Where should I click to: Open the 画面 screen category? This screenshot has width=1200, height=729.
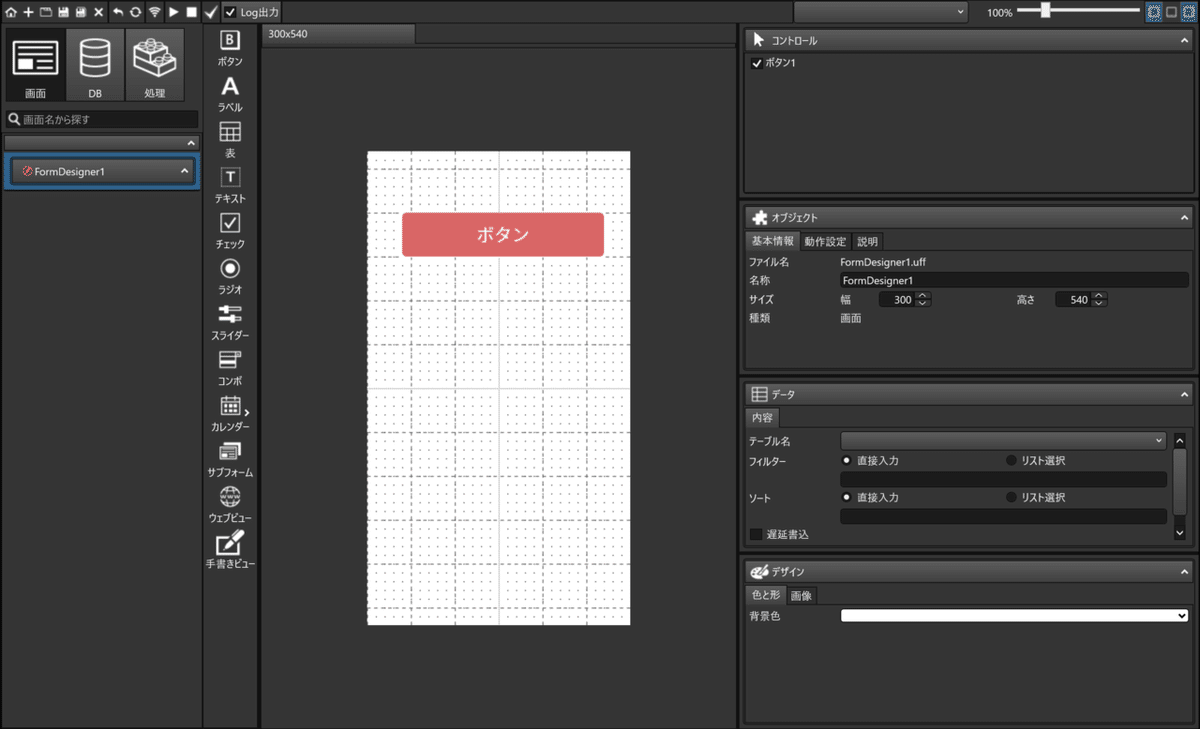point(35,64)
